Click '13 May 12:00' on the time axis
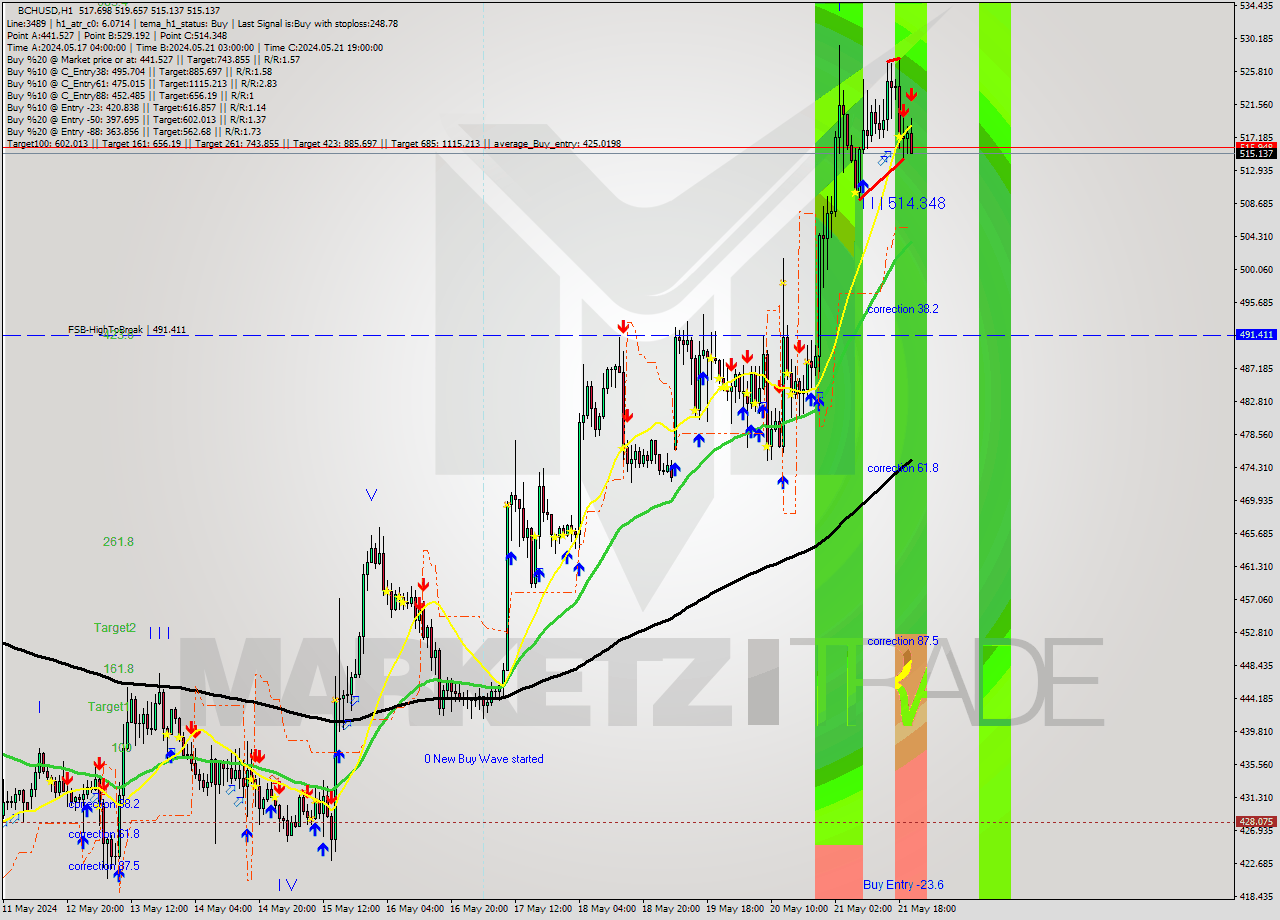The image size is (1280, 920). [160, 909]
